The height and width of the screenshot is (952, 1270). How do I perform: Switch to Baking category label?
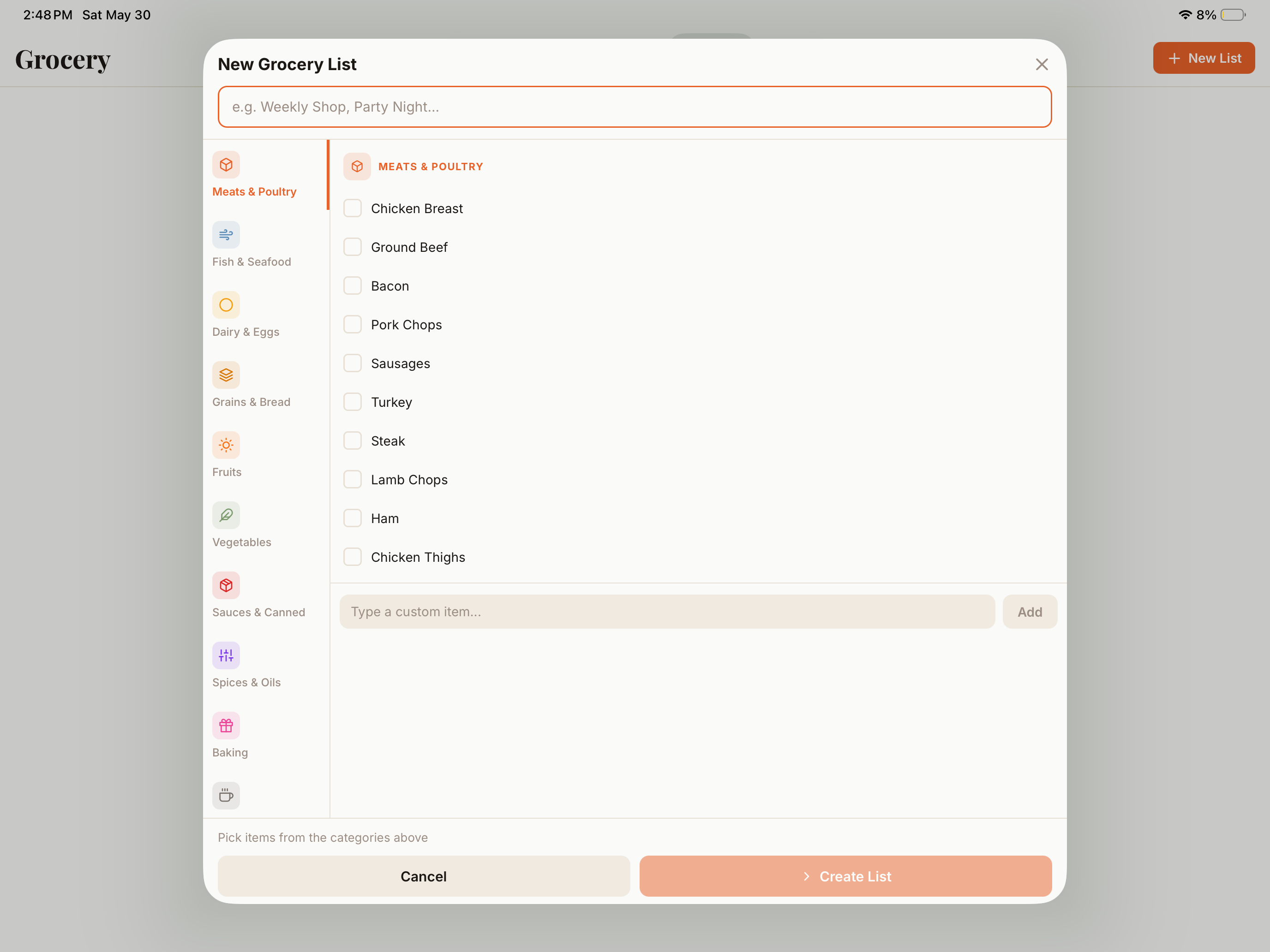(230, 752)
